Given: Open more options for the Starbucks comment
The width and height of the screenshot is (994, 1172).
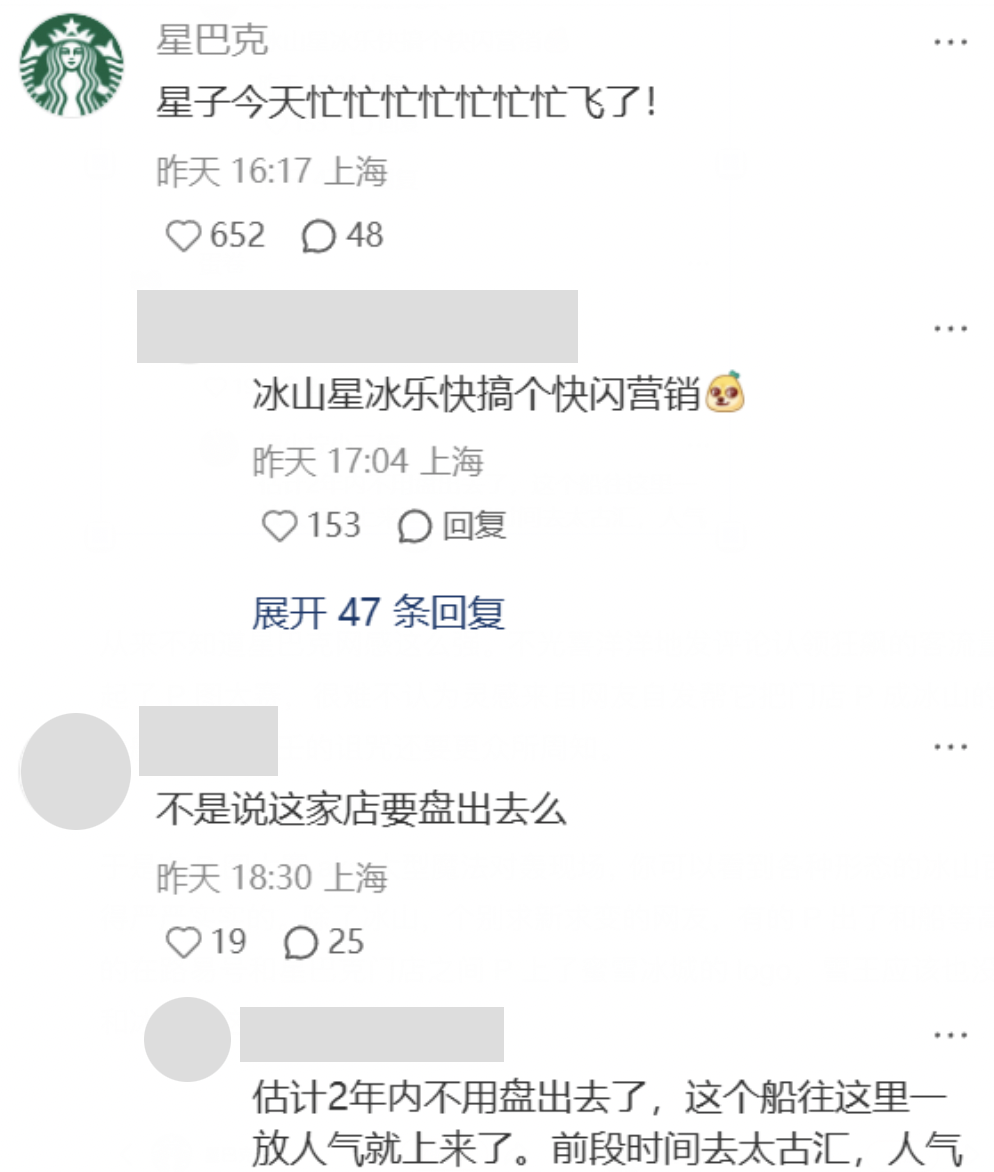Looking at the screenshot, I should [x=950, y=43].
